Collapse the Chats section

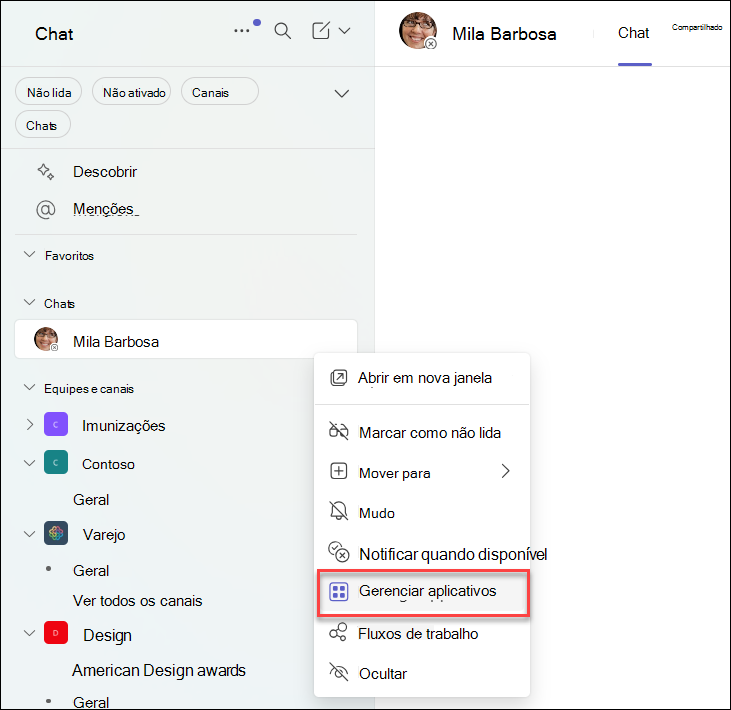(x=29, y=303)
